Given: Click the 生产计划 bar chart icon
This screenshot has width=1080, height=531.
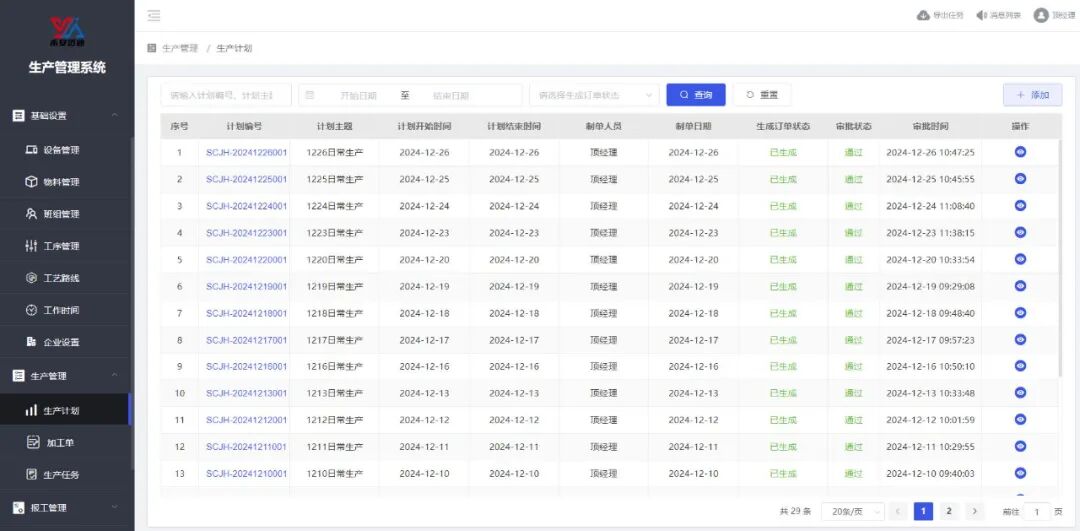Looking at the screenshot, I should pos(31,410).
